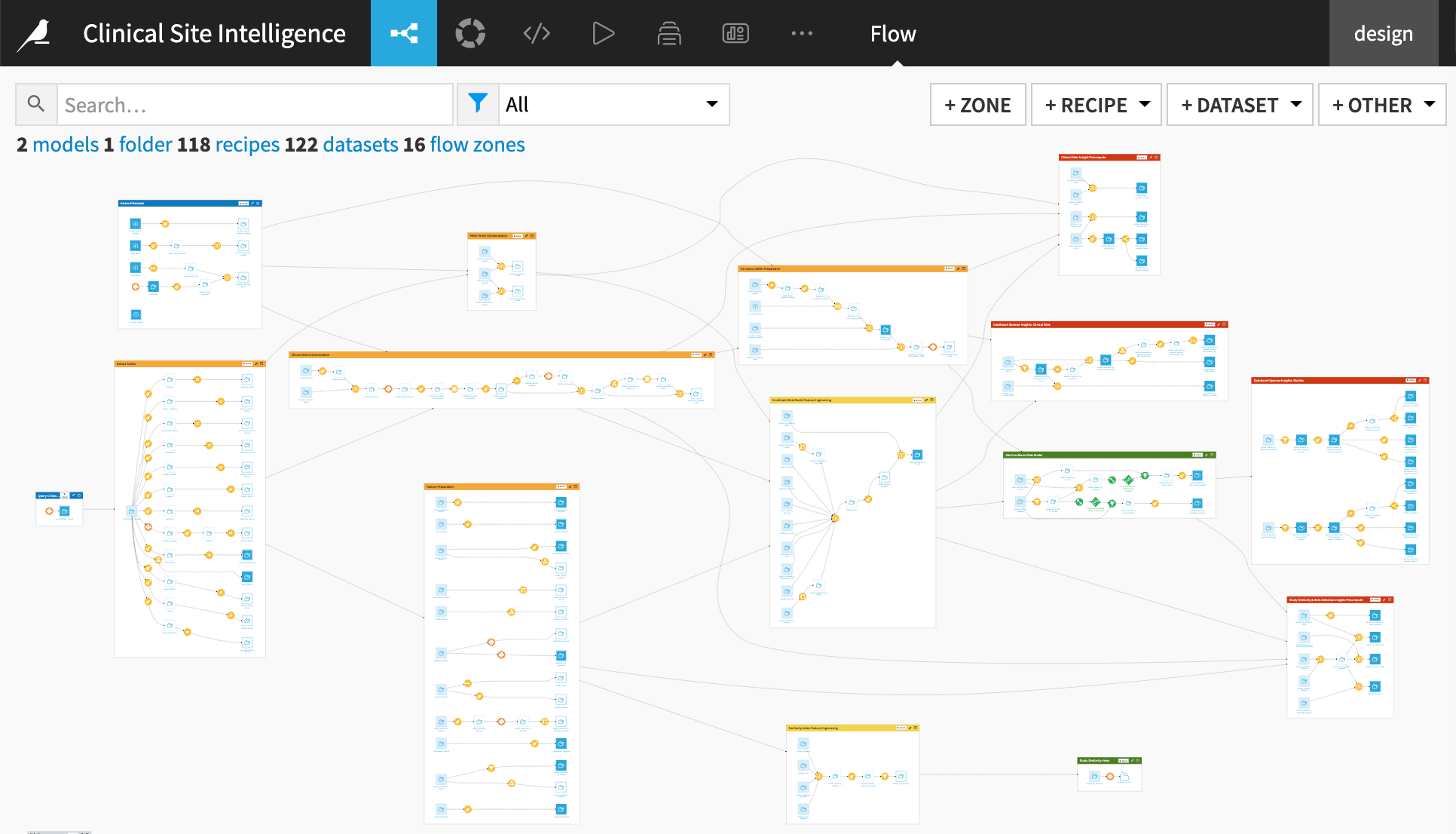Open the ellipsis (more) menu in the navbar
Viewport: 1456px width, 834px height.
pyautogui.click(x=802, y=33)
